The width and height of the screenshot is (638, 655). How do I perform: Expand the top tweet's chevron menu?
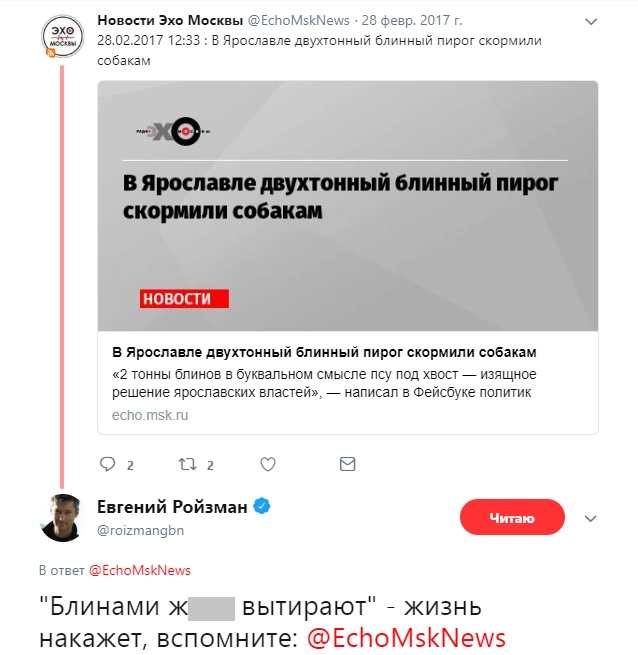point(591,21)
